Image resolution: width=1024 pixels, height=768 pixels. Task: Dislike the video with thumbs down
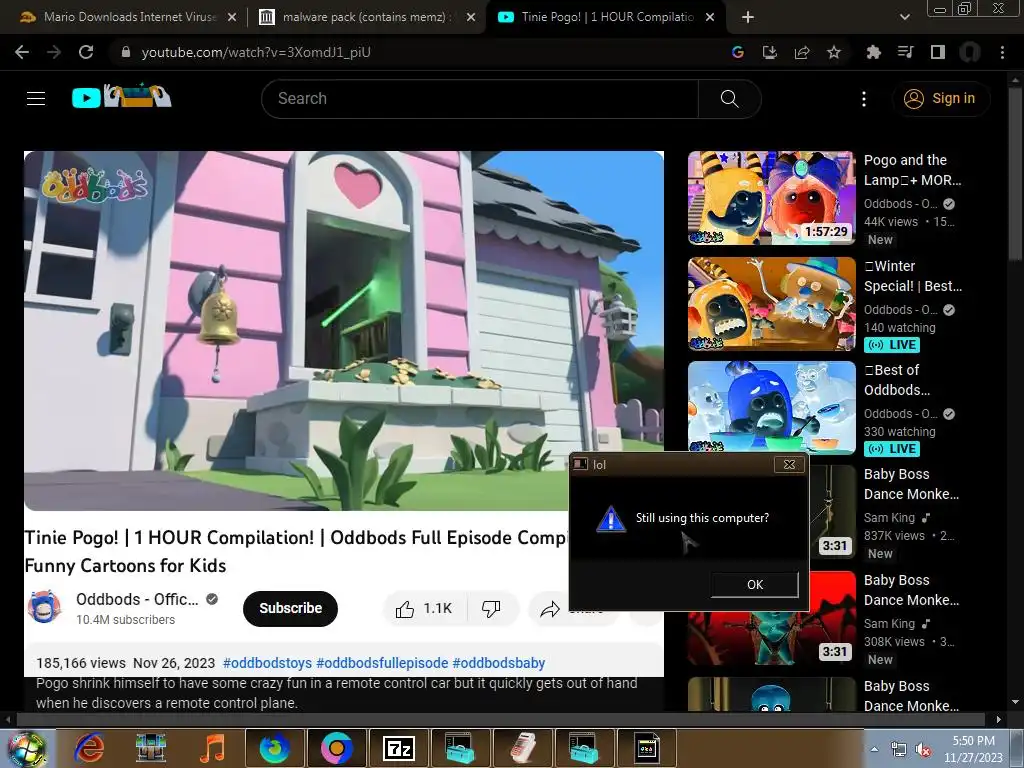[491, 609]
